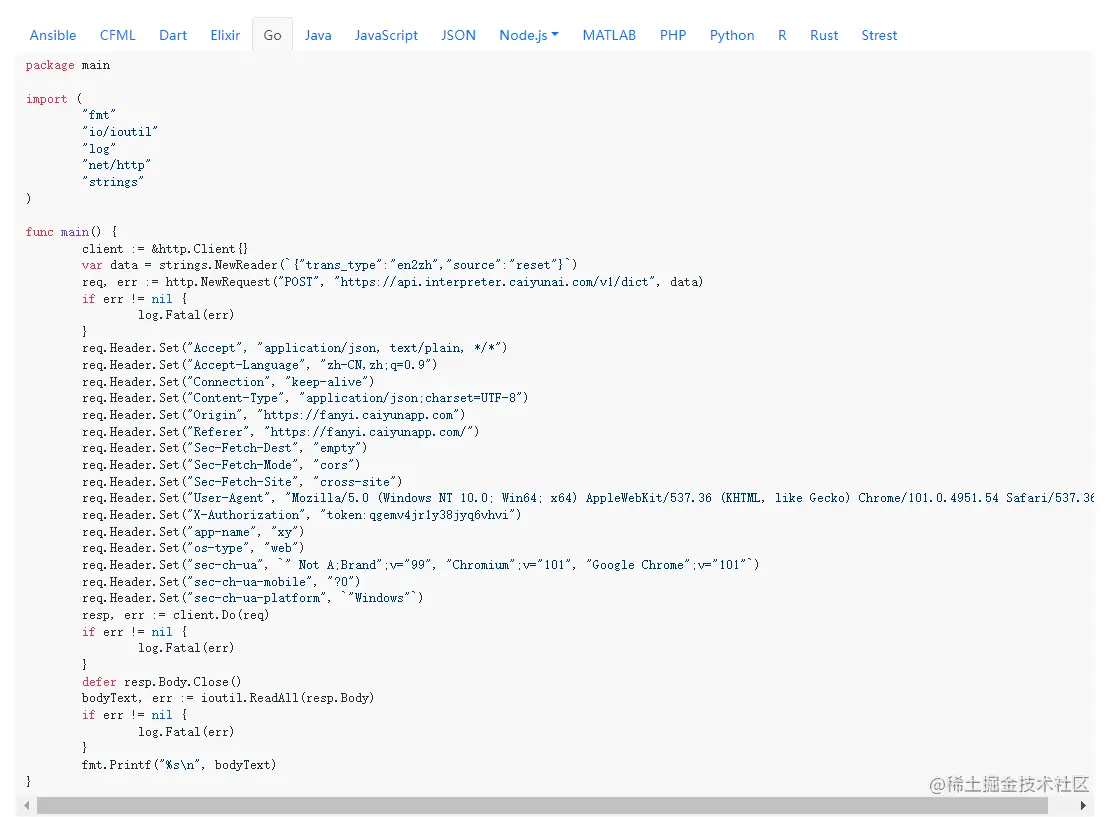Switch to the Ansible tab

click(x=52, y=35)
